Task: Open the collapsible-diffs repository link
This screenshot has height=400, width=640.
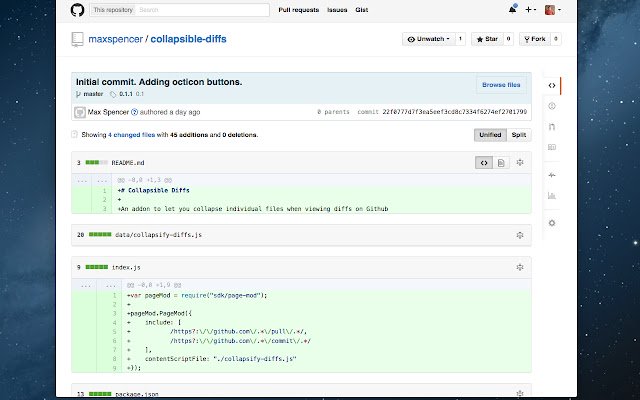Action: [x=189, y=39]
